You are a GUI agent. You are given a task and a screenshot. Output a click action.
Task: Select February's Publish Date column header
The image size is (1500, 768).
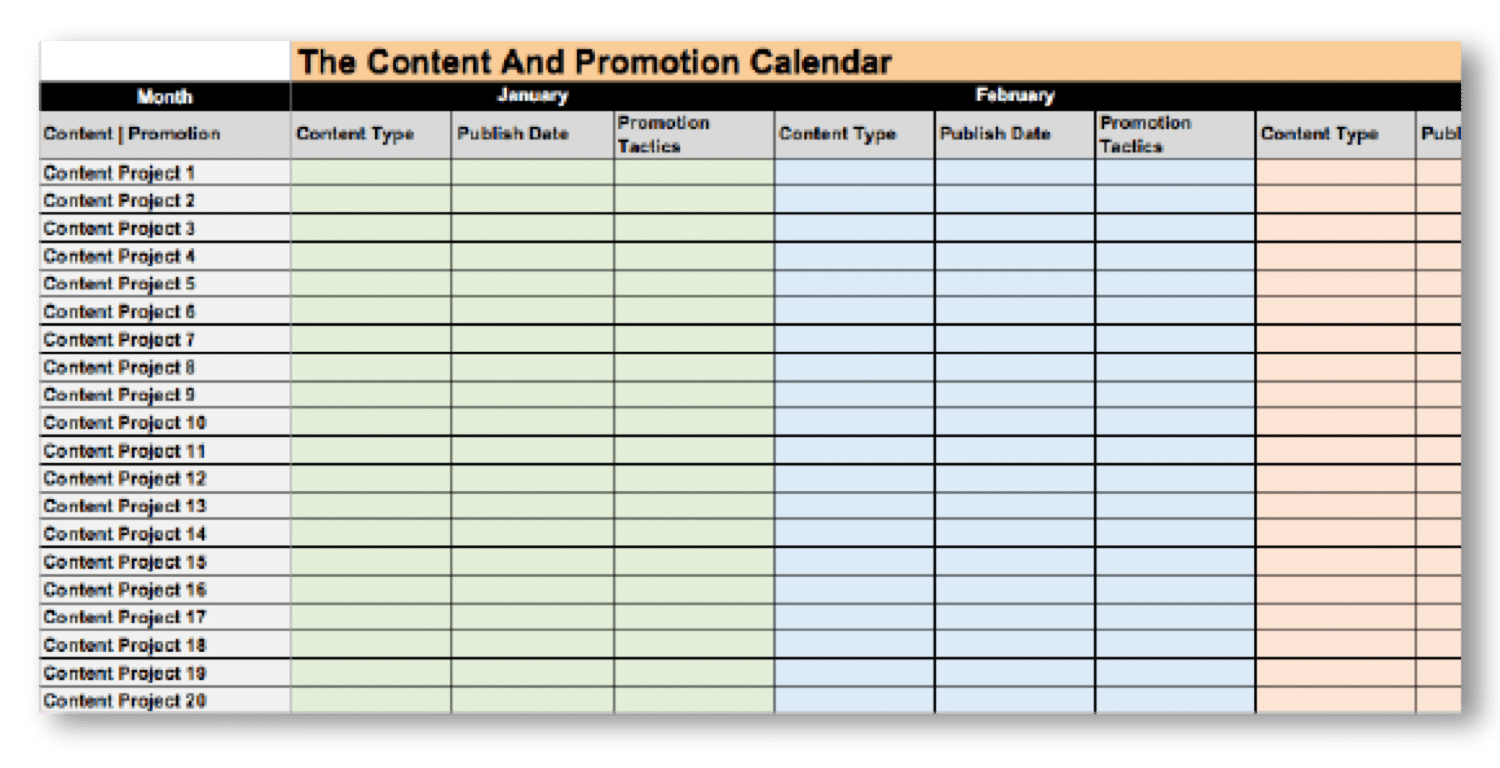(995, 134)
